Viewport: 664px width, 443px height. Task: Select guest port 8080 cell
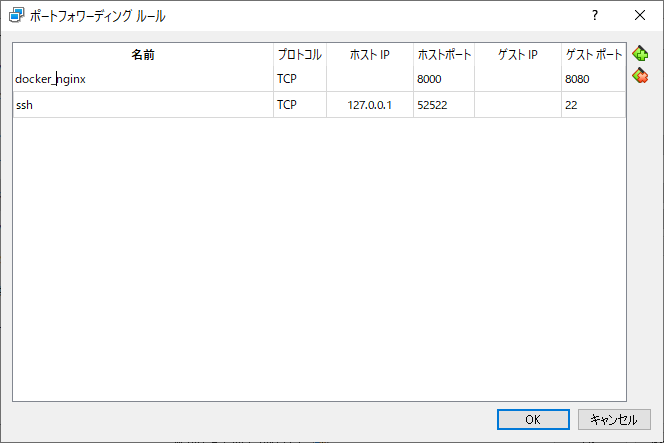pyautogui.click(x=594, y=79)
